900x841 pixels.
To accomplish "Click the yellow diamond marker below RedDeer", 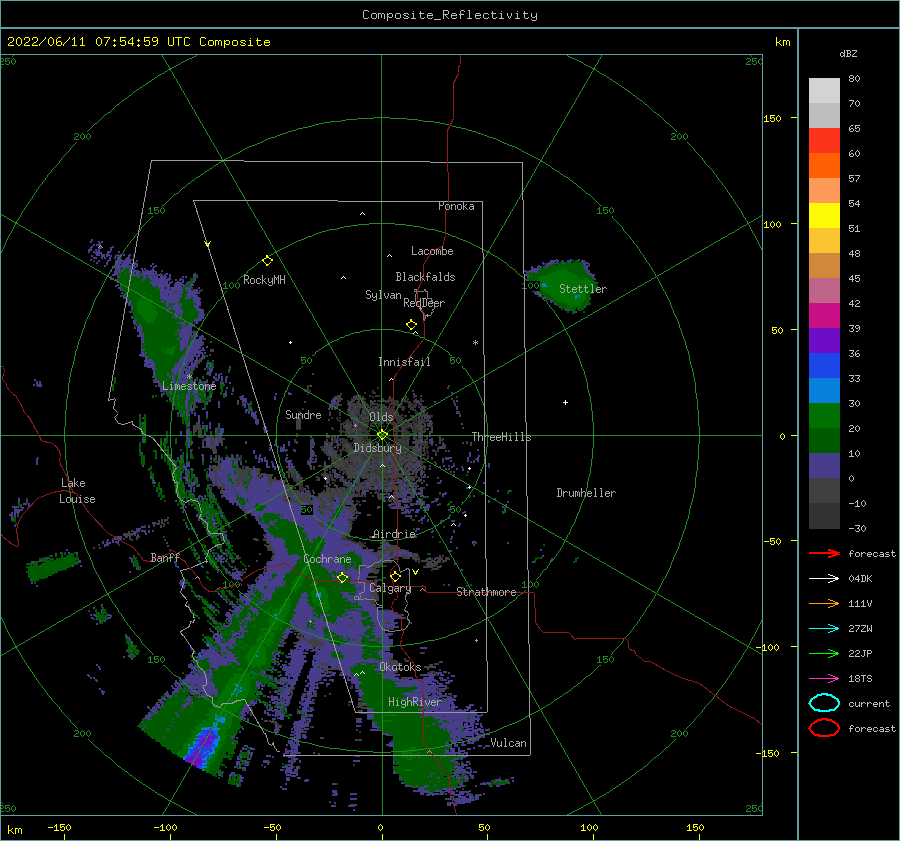I will [411, 324].
